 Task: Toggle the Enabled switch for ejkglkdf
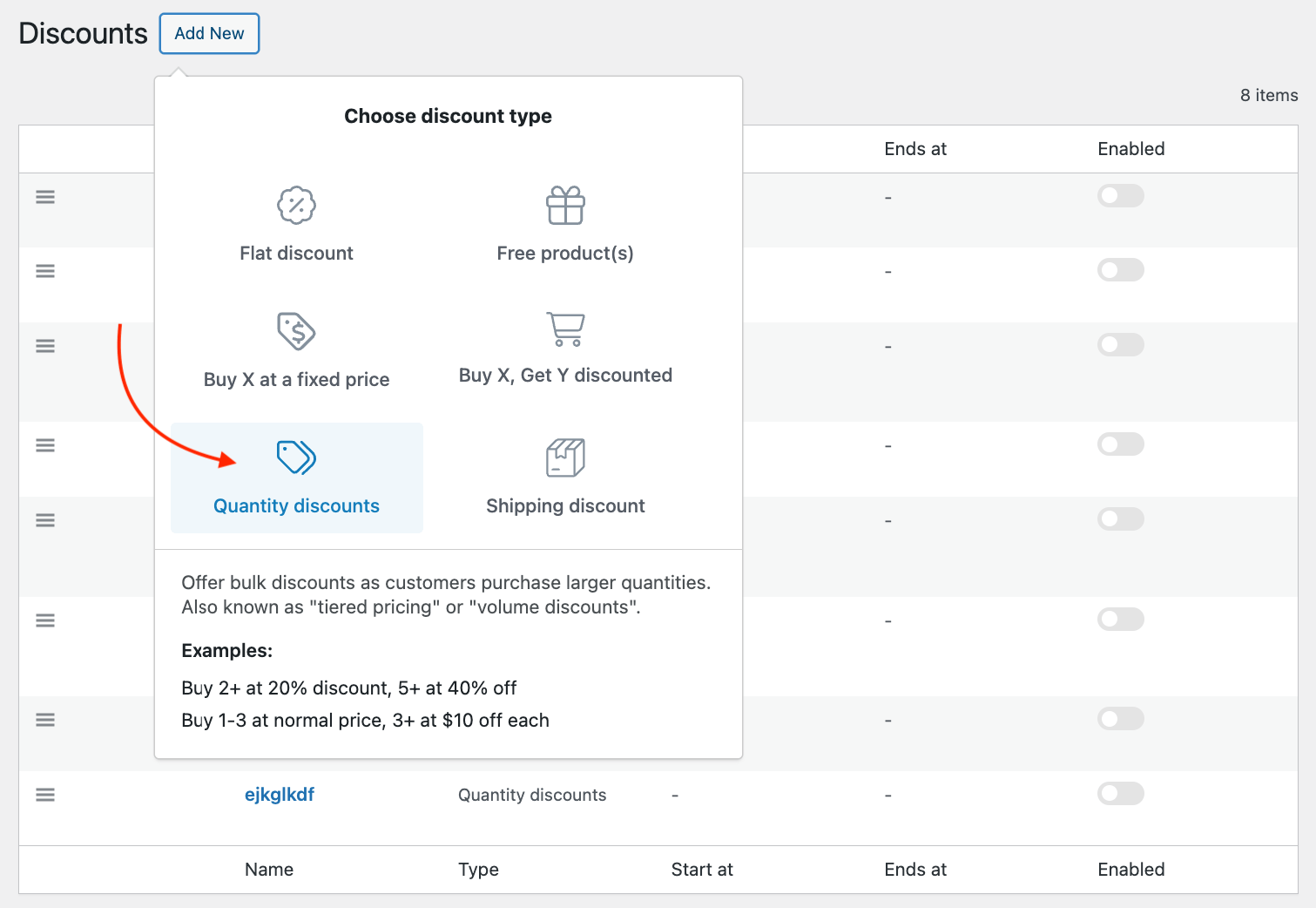[x=1120, y=794]
